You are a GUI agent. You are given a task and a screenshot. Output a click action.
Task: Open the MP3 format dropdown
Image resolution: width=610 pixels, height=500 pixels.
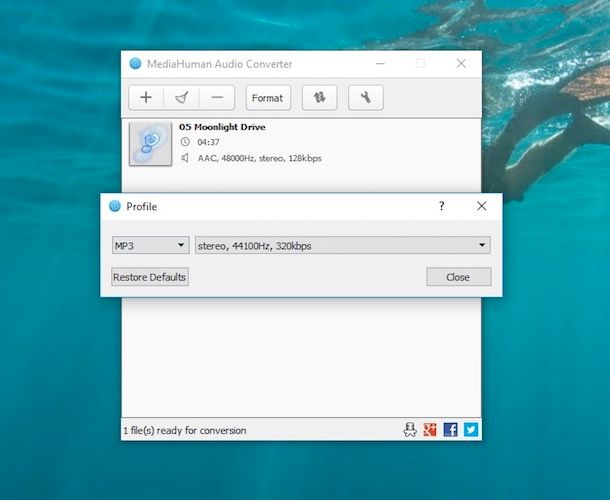click(151, 246)
